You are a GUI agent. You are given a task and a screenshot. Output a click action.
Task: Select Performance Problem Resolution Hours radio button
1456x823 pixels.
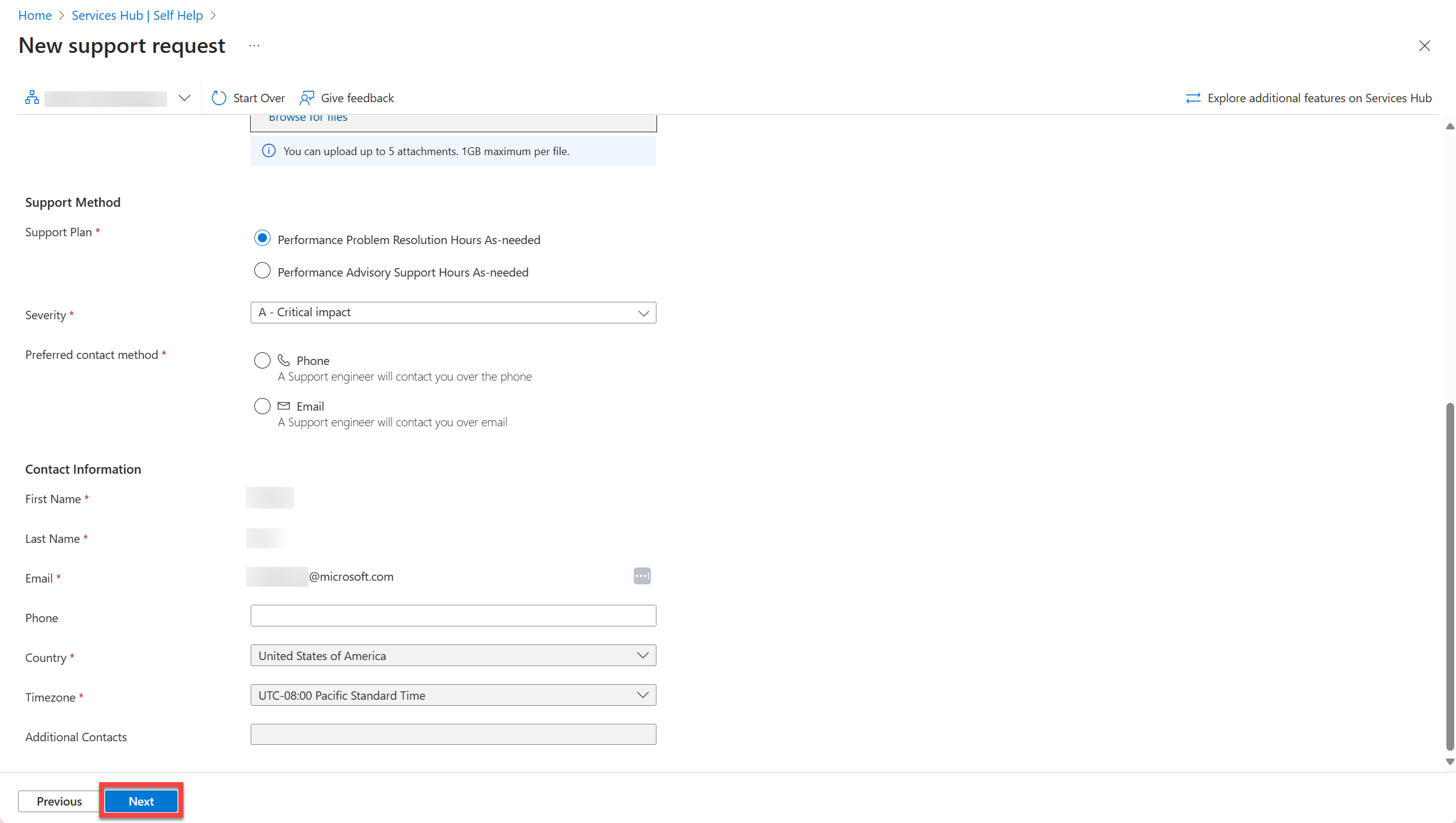(x=262, y=239)
